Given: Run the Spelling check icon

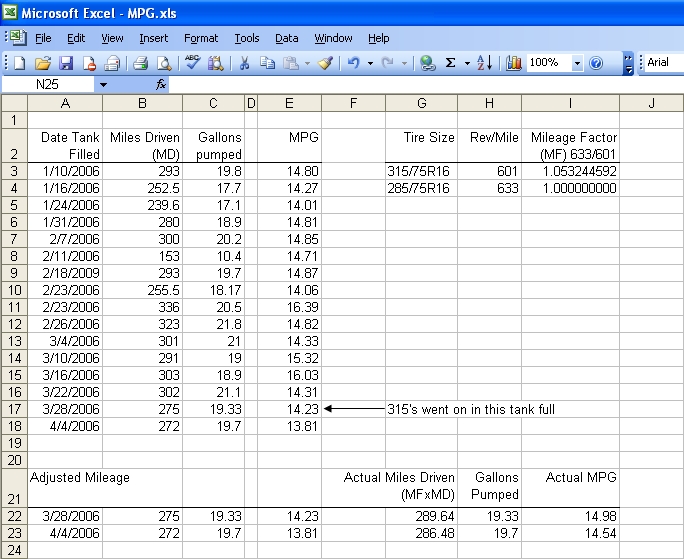Looking at the screenshot, I should click(x=192, y=63).
